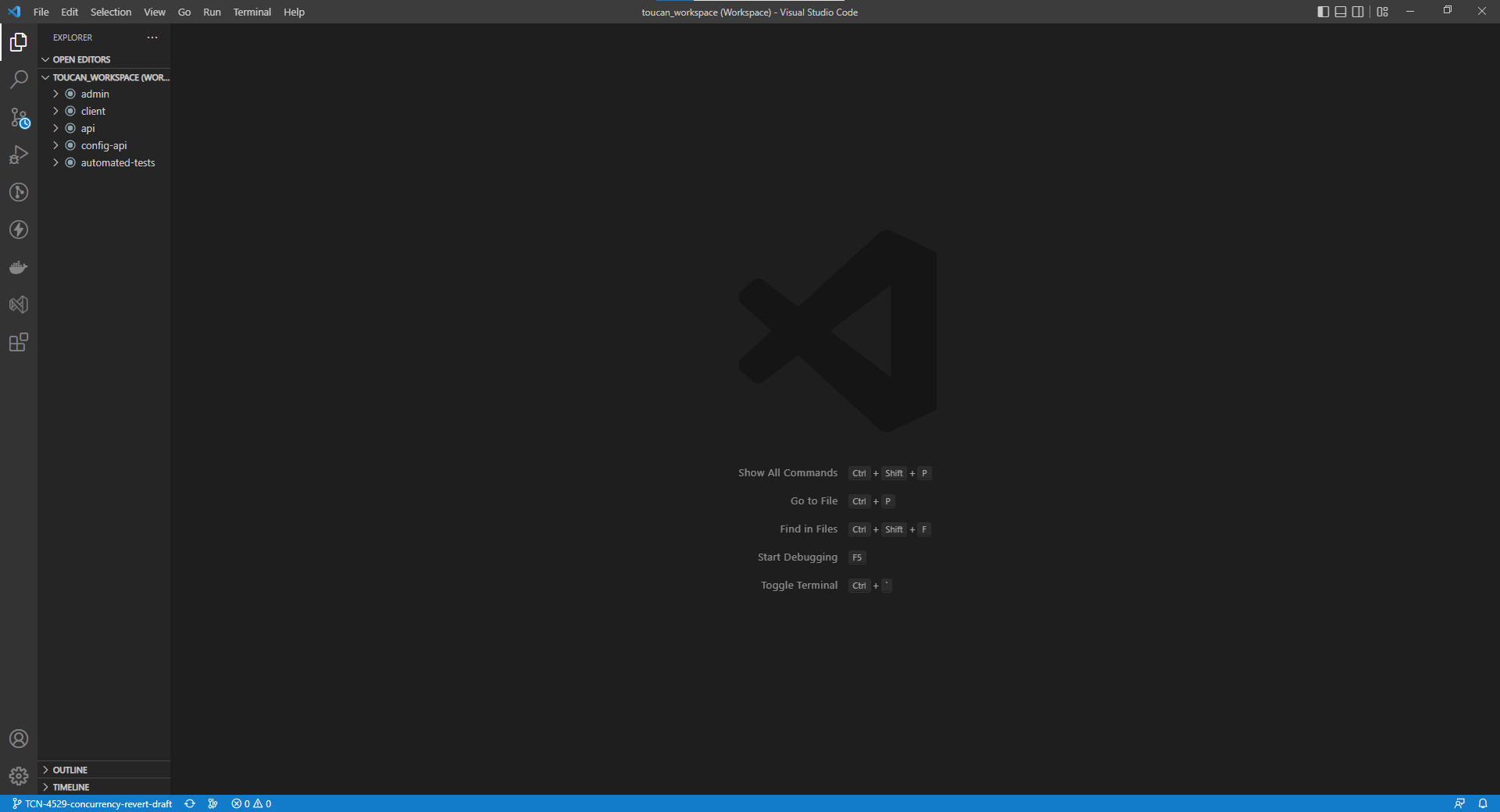The width and height of the screenshot is (1500, 812).
Task: Click the Synchronize Changes status bar icon
Action: pyautogui.click(x=190, y=803)
